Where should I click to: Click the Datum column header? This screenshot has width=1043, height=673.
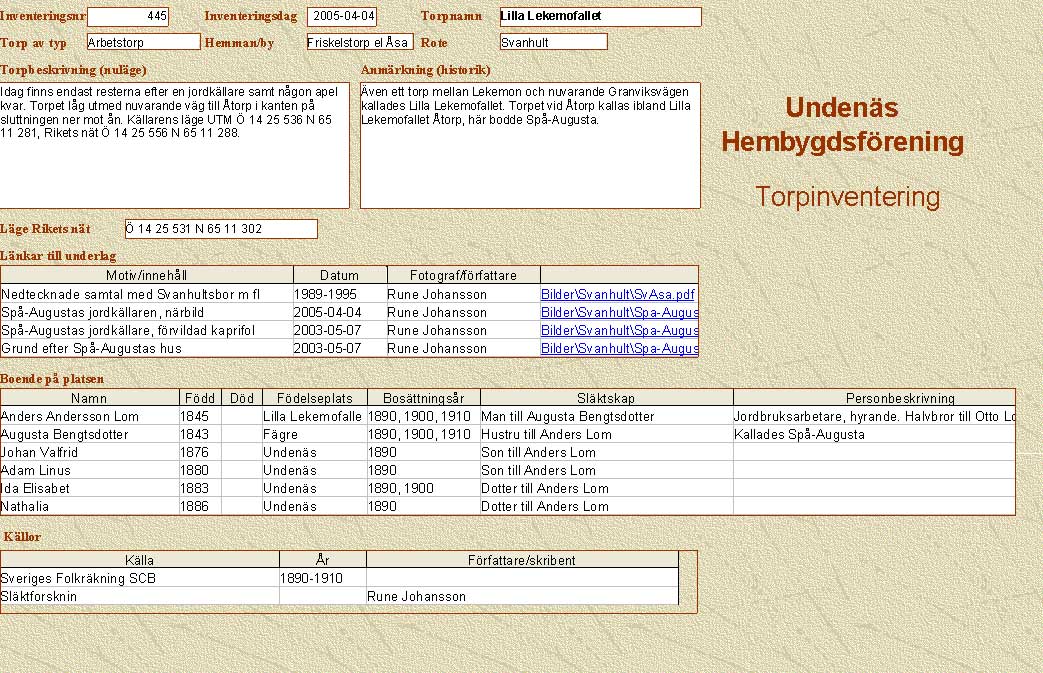click(x=339, y=275)
